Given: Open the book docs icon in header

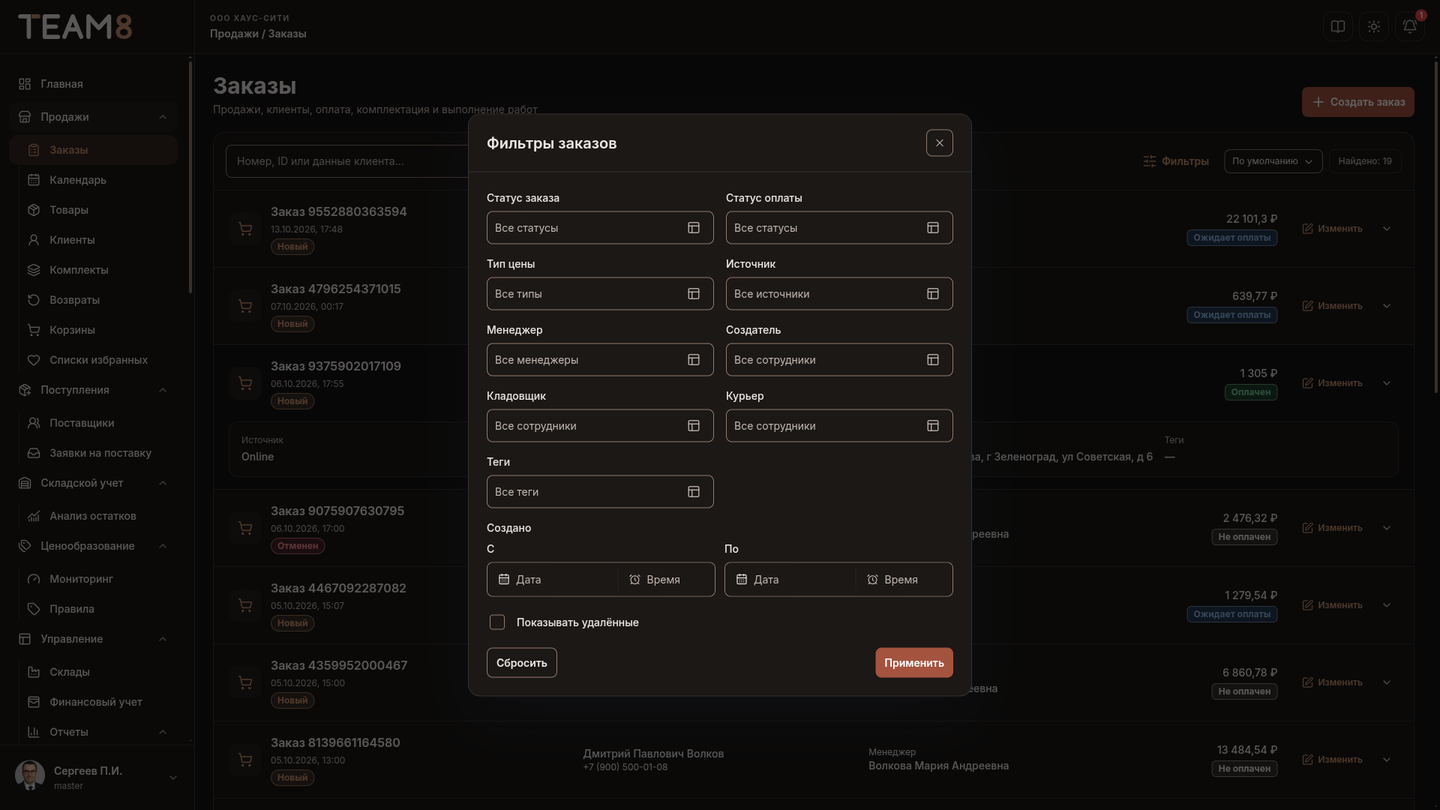Looking at the screenshot, I should [1338, 26].
